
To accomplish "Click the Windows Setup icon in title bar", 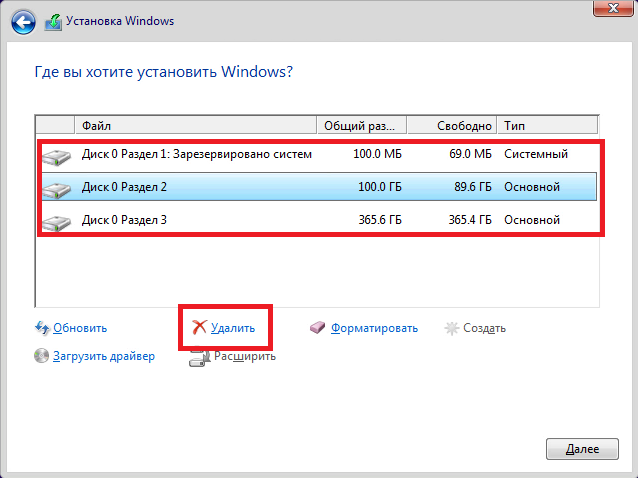I will pos(53,22).
